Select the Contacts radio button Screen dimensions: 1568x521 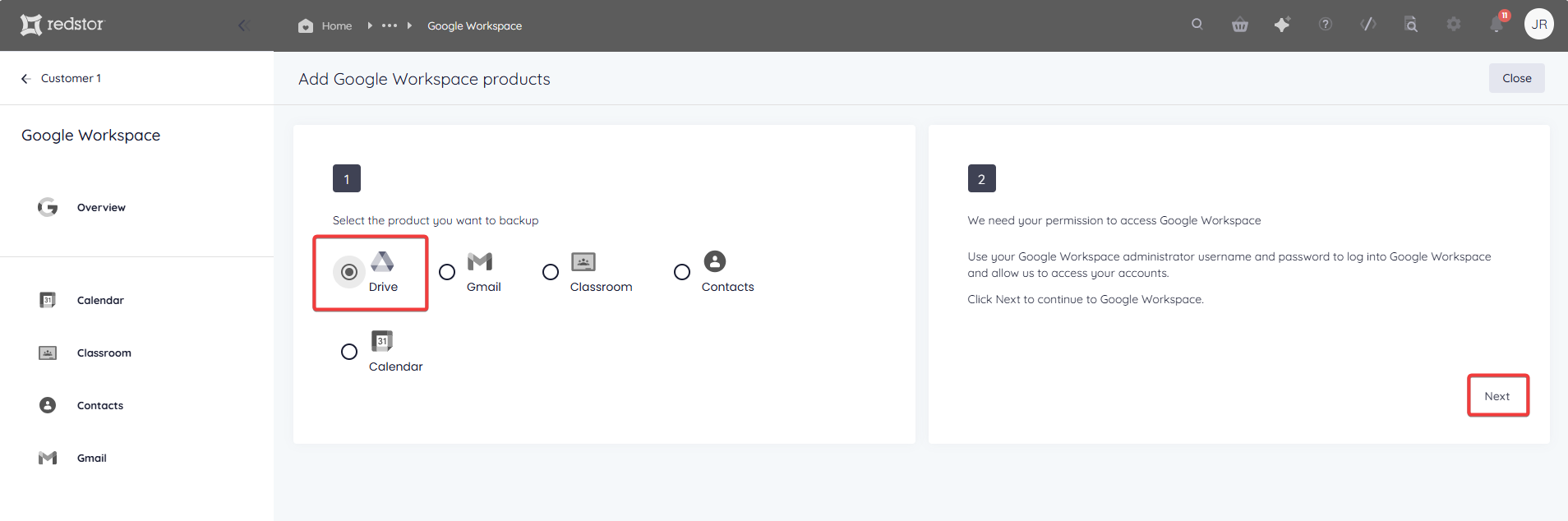tap(682, 272)
